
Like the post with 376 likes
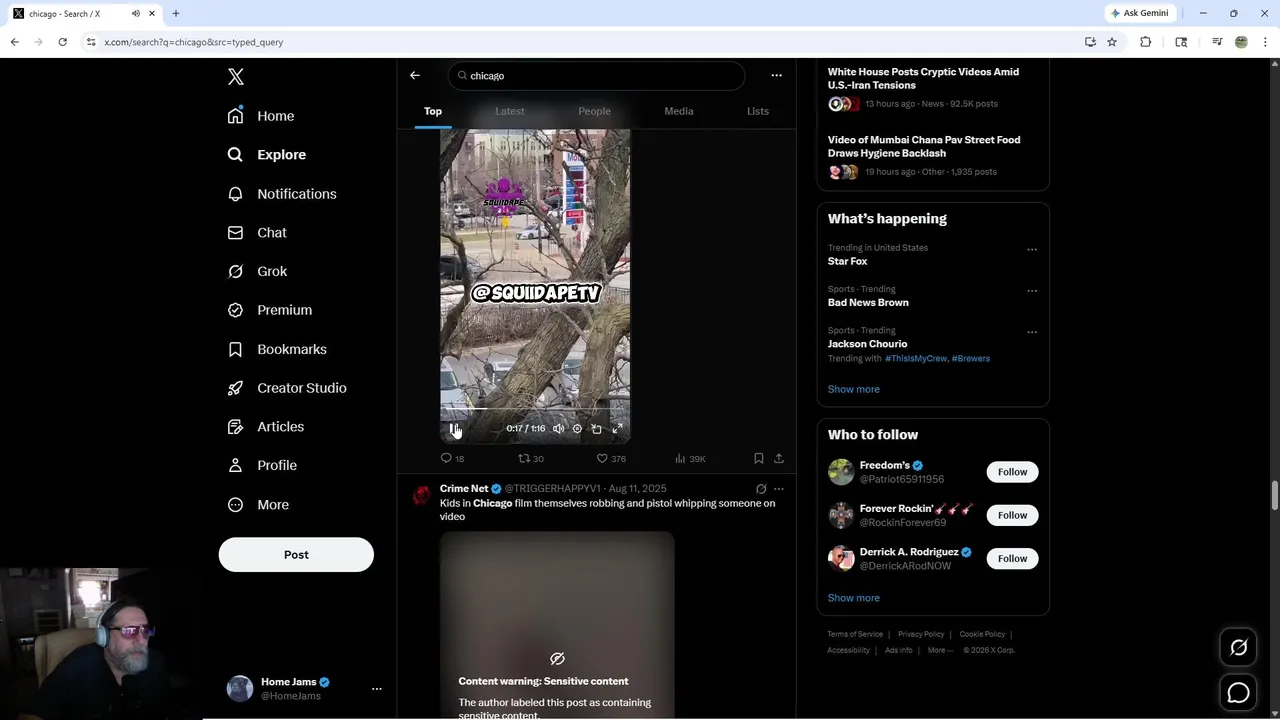pyautogui.click(x=611, y=458)
